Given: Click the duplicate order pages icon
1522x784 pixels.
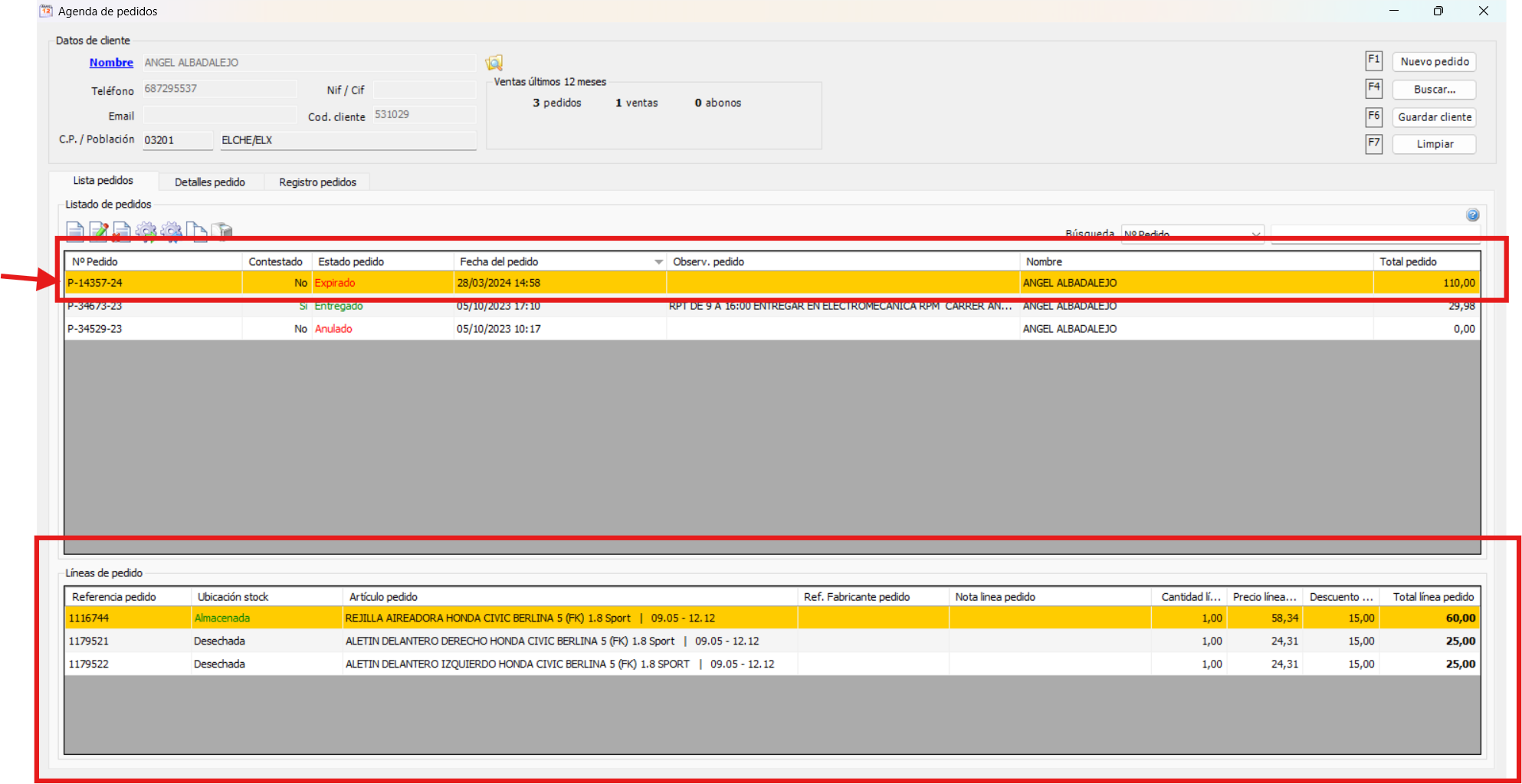Looking at the screenshot, I should [197, 231].
